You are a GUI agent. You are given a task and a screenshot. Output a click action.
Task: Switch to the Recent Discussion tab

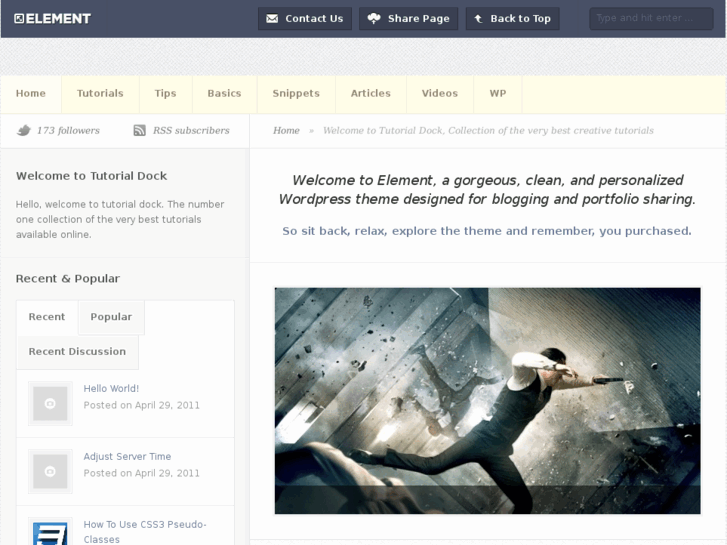pyautogui.click(x=77, y=352)
